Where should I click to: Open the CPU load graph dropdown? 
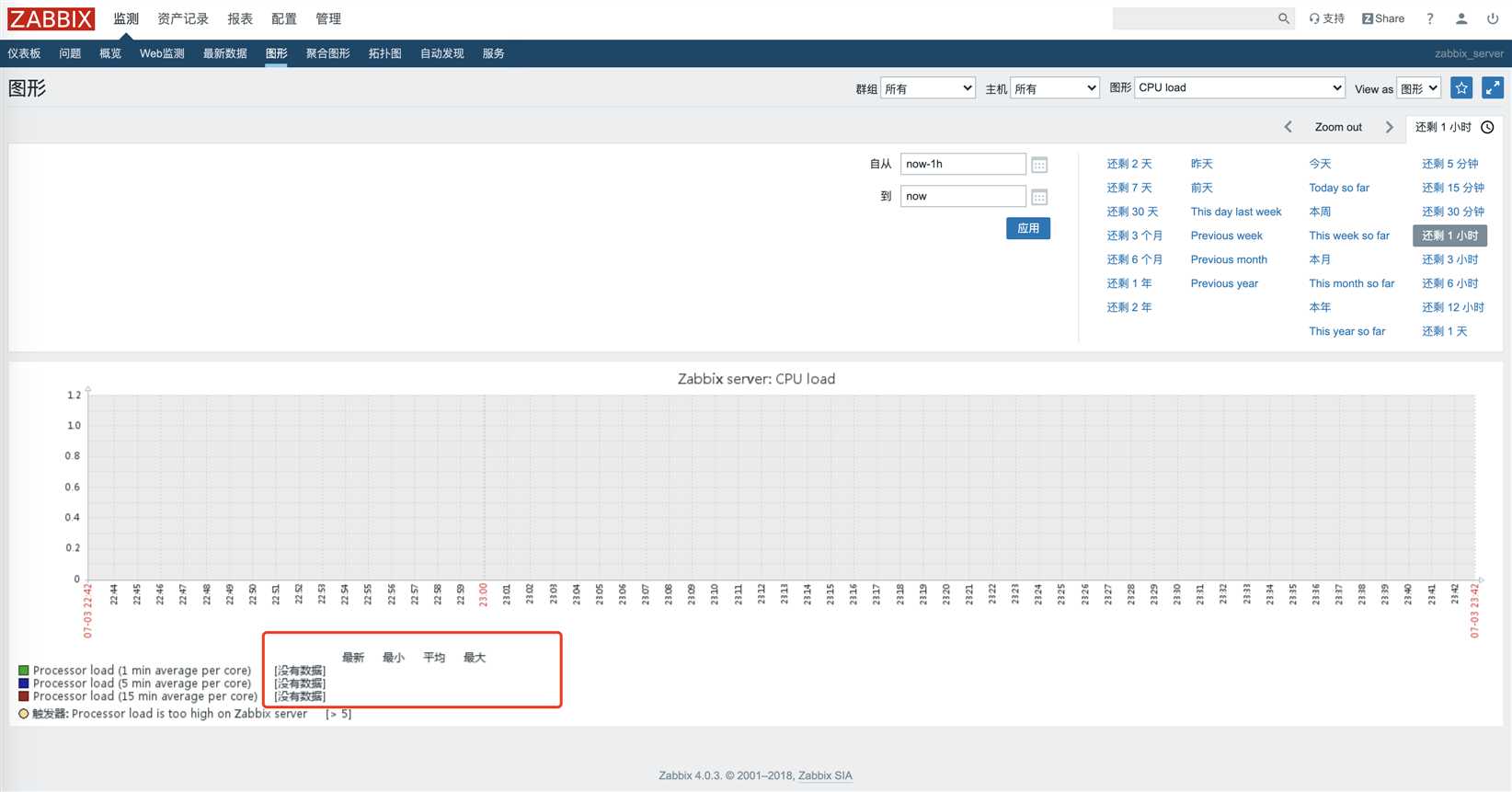click(1240, 87)
